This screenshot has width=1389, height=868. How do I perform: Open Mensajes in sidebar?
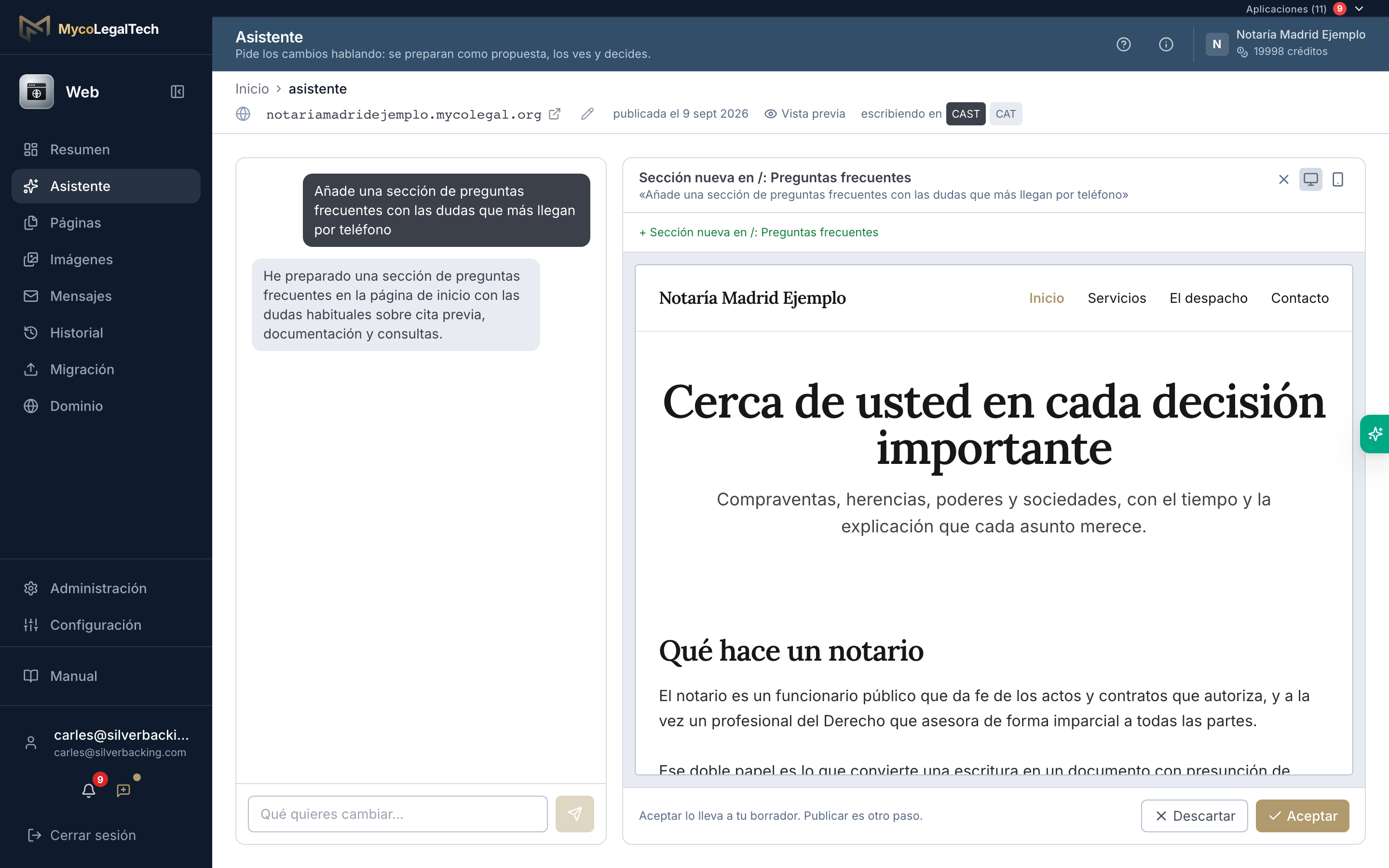point(106,296)
